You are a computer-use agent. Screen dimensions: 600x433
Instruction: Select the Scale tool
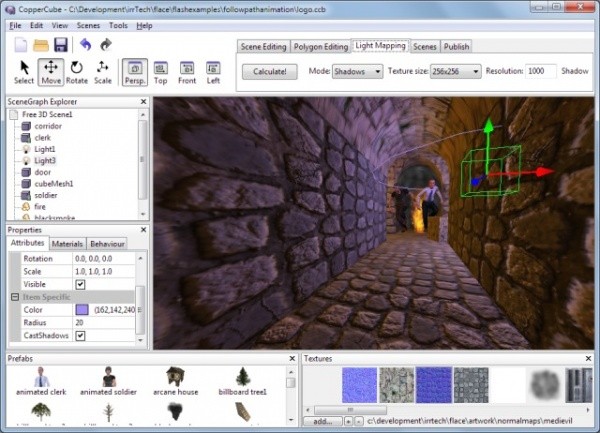[103, 72]
